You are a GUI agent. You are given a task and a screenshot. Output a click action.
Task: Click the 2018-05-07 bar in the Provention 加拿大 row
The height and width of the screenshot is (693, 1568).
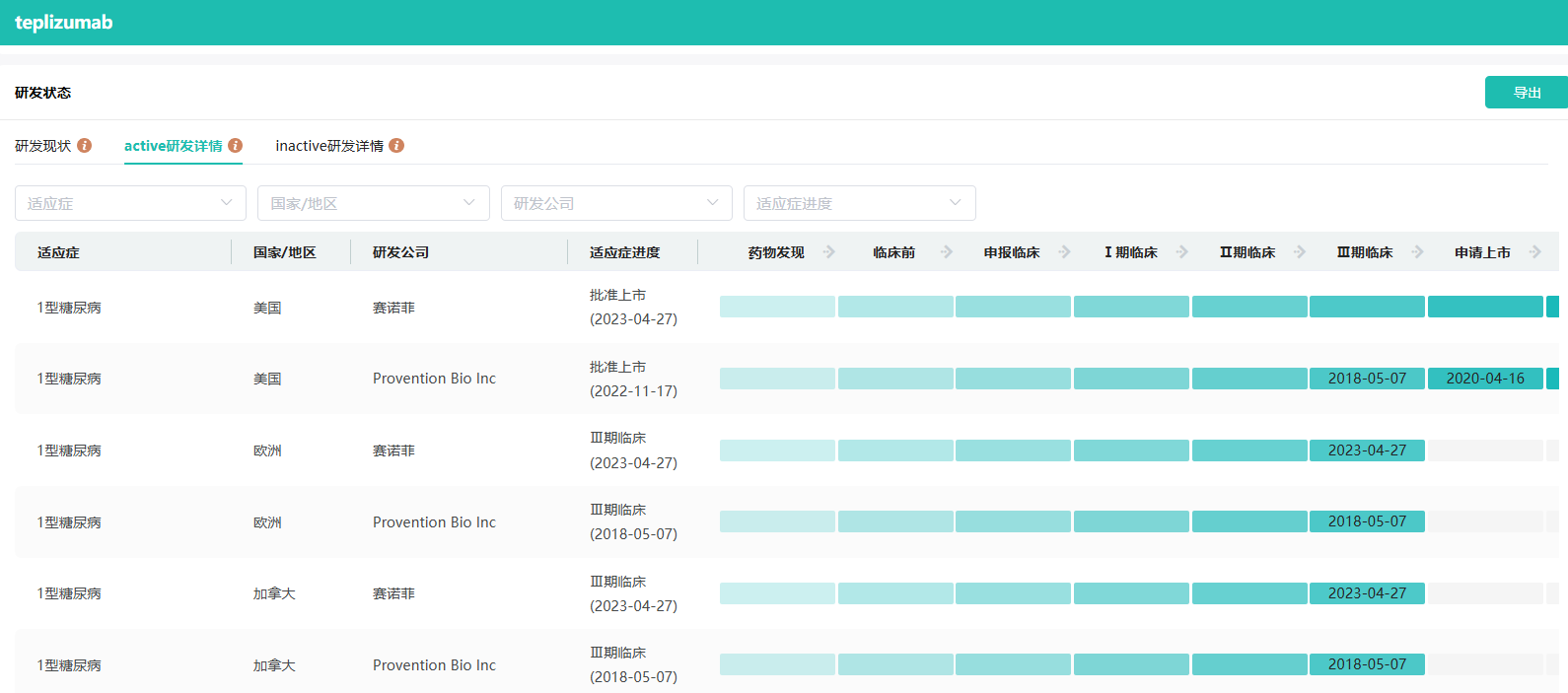(x=1367, y=664)
